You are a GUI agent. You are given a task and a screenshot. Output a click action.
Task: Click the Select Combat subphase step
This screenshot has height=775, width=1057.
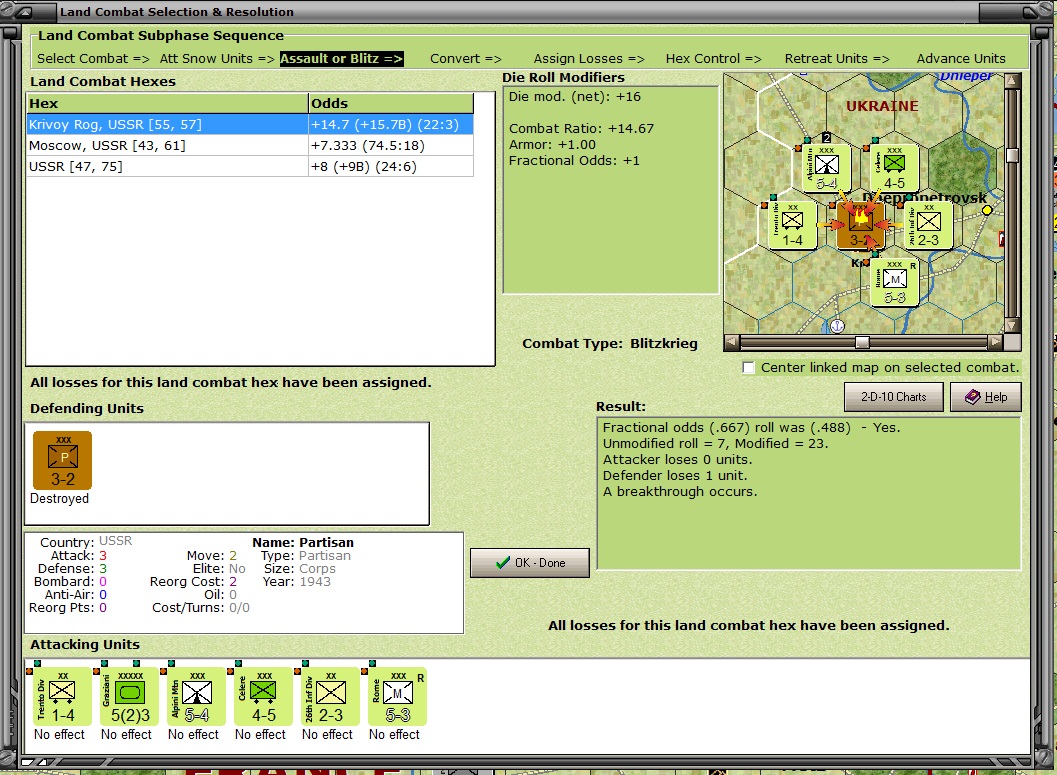coord(93,59)
